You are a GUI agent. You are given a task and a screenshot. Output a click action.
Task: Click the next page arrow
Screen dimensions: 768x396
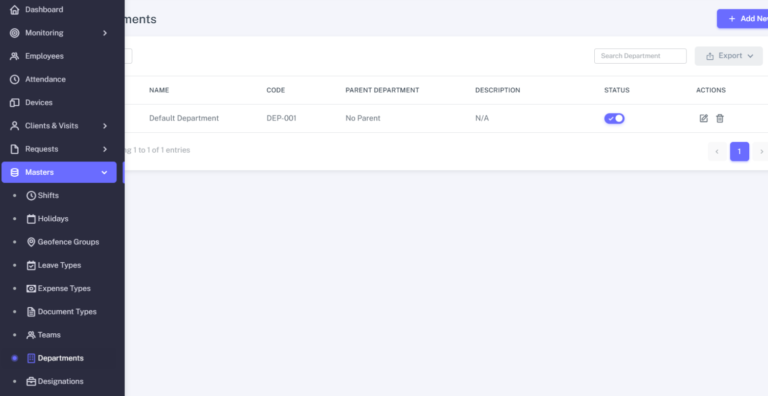(761, 151)
